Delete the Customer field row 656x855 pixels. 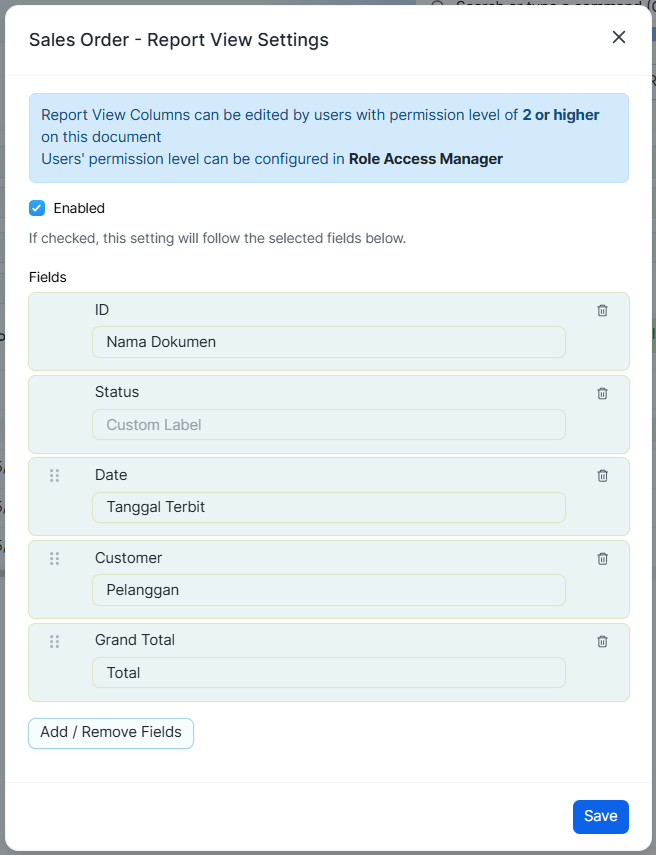[602, 558]
